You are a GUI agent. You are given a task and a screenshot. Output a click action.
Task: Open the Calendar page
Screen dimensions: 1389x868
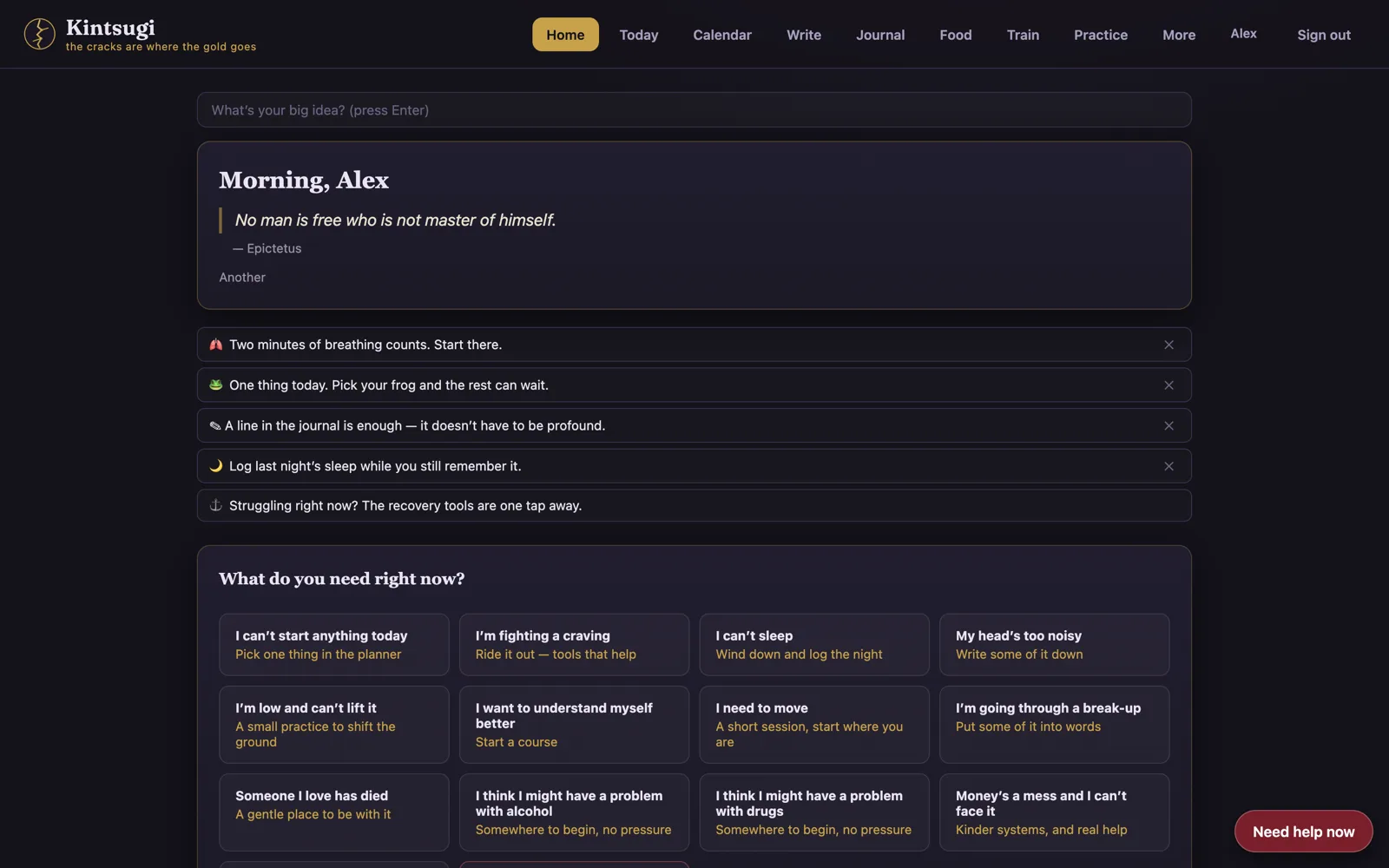(722, 35)
